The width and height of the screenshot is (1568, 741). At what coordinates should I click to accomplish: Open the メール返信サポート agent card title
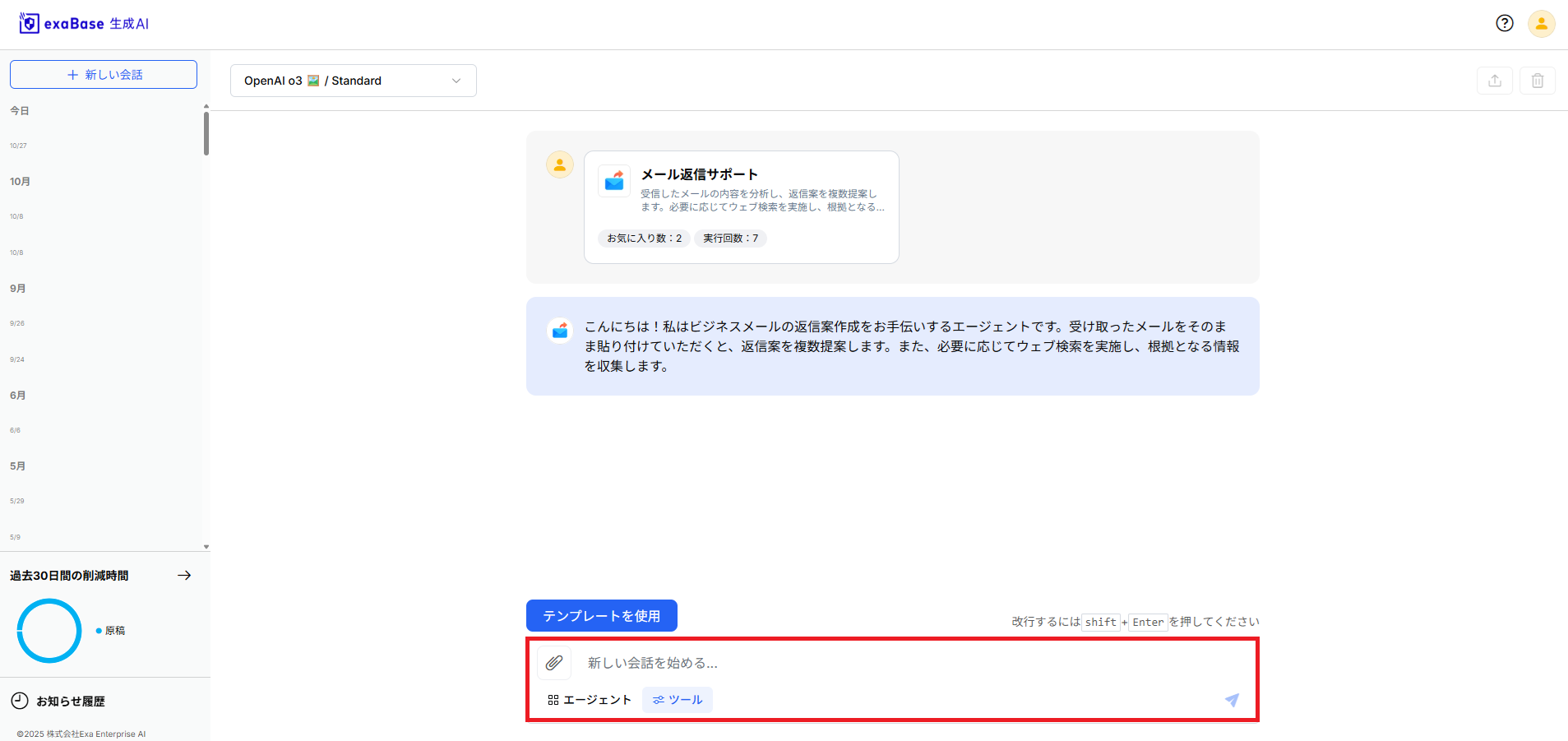click(x=699, y=174)
